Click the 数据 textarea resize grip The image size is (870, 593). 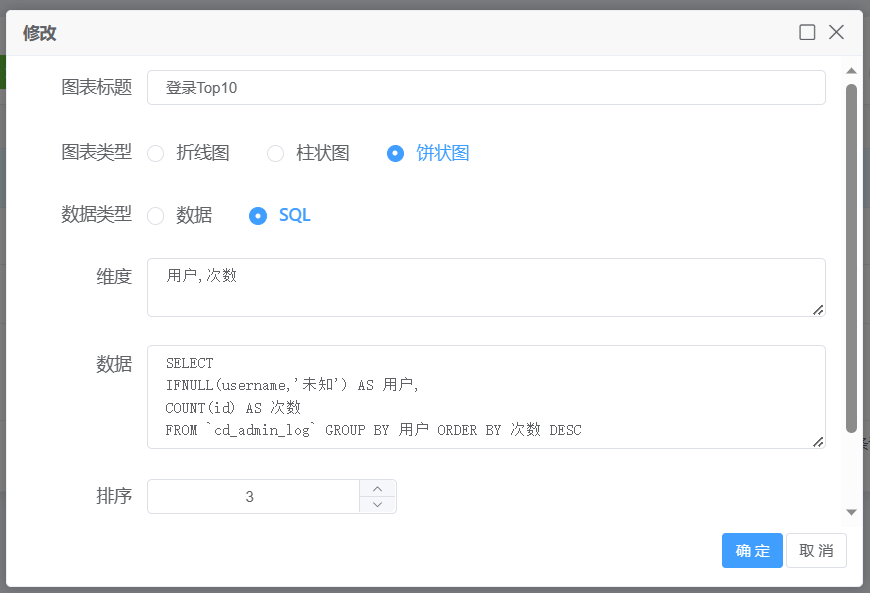(x=818, y=441)
